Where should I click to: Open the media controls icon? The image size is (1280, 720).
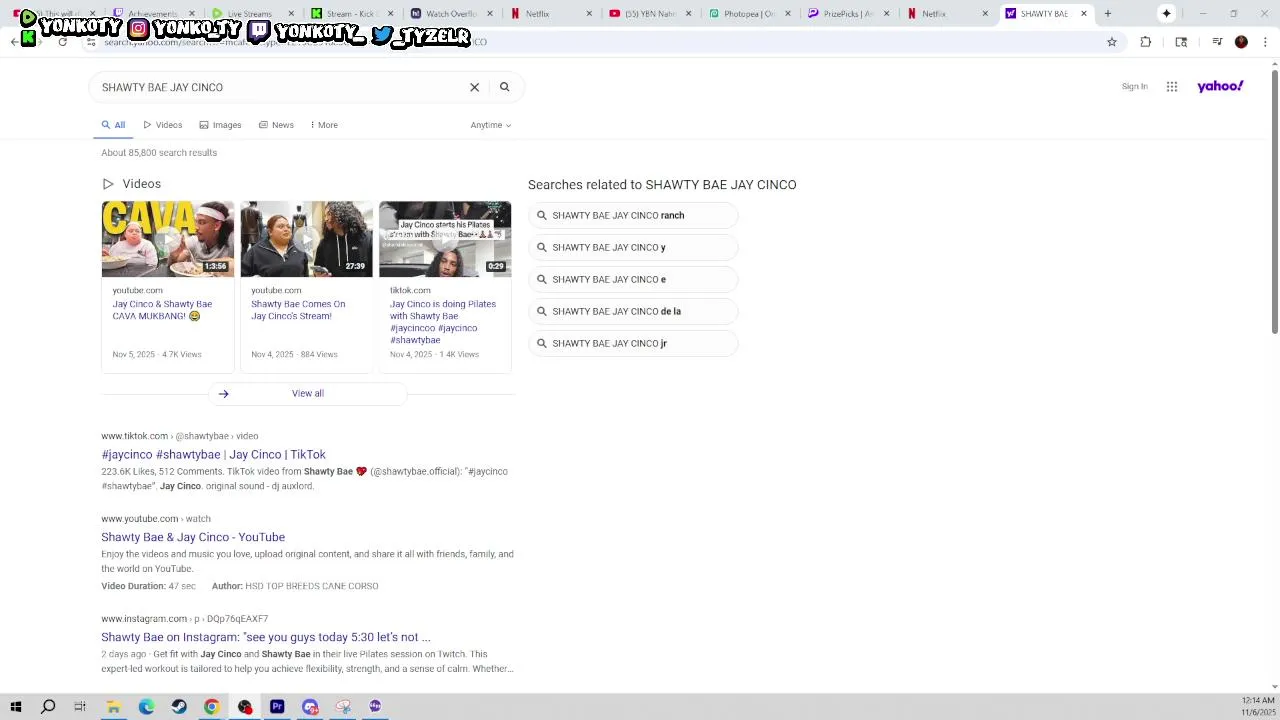coord(1217,42)
